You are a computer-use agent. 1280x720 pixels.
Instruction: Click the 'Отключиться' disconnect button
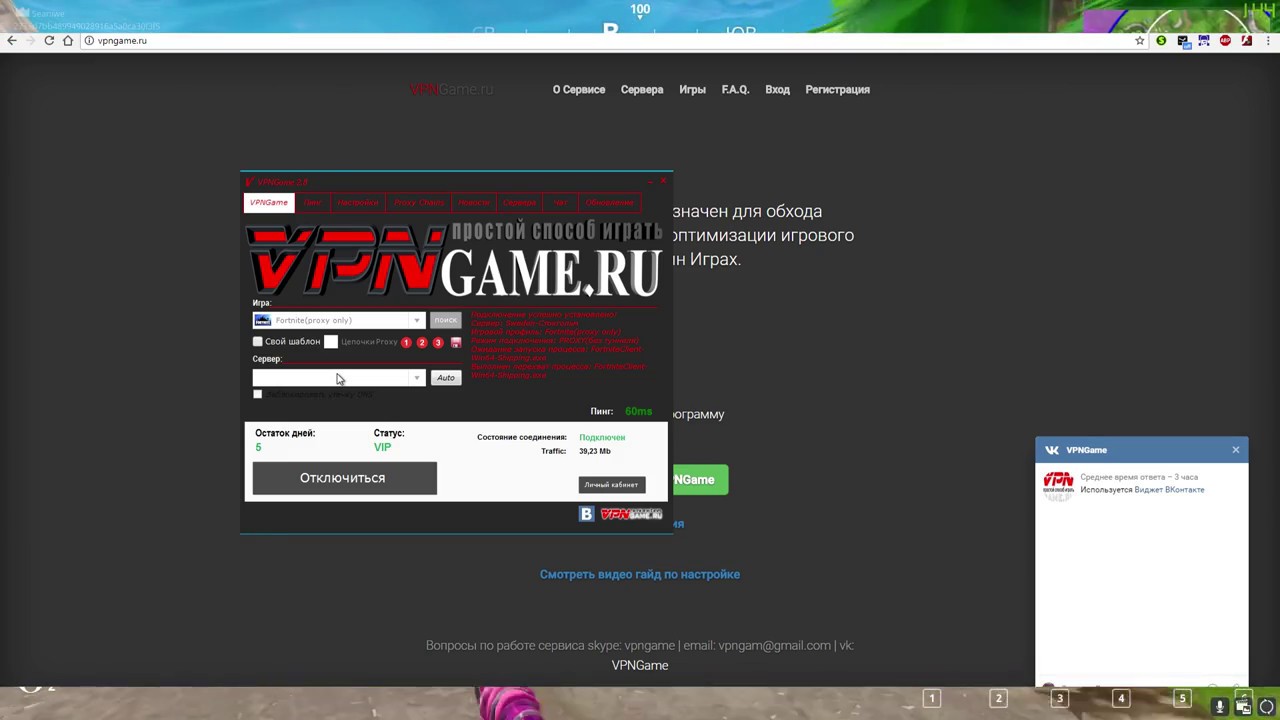(344, 478)
